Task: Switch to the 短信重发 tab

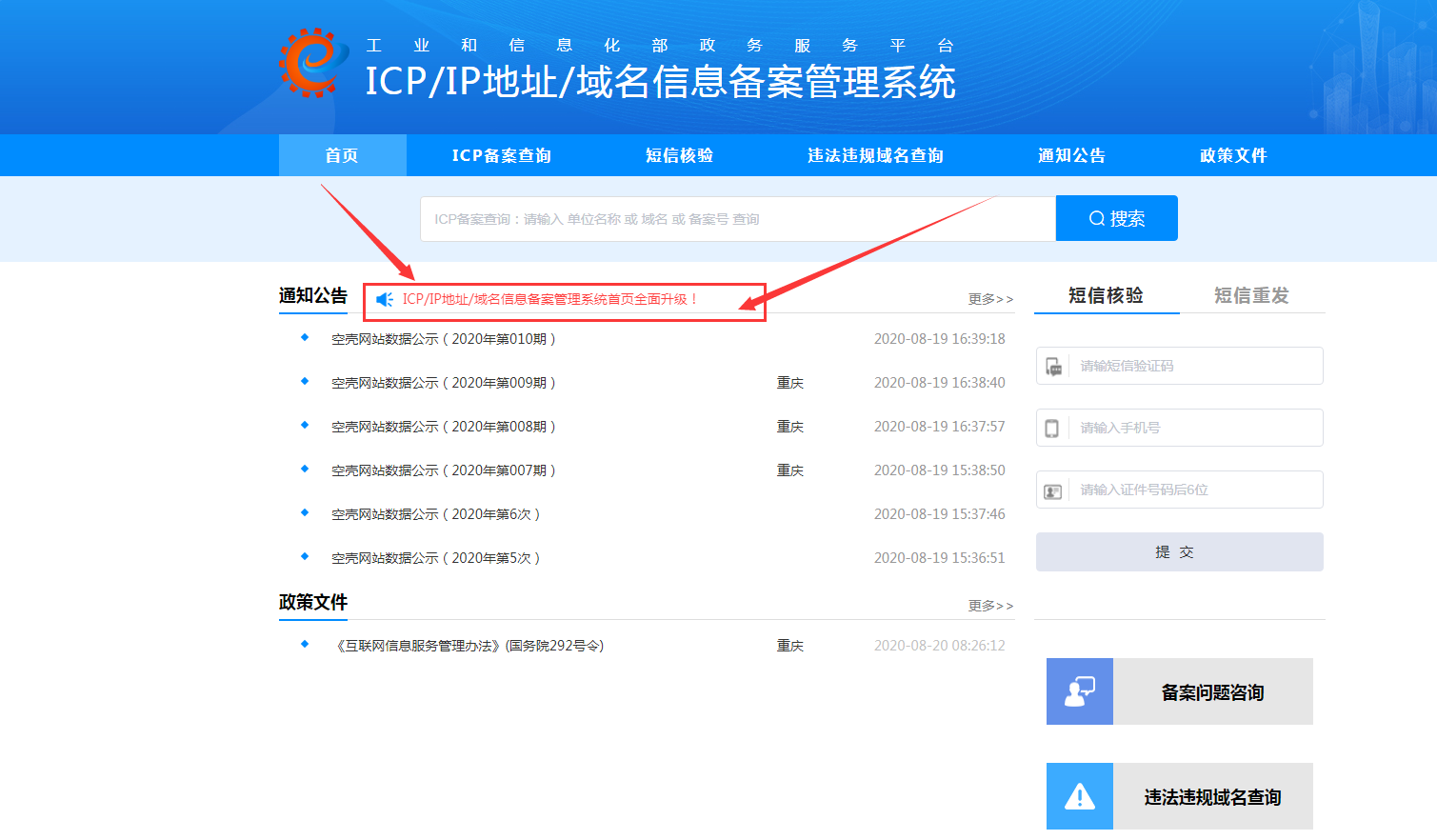Action: click(1250, 295)
